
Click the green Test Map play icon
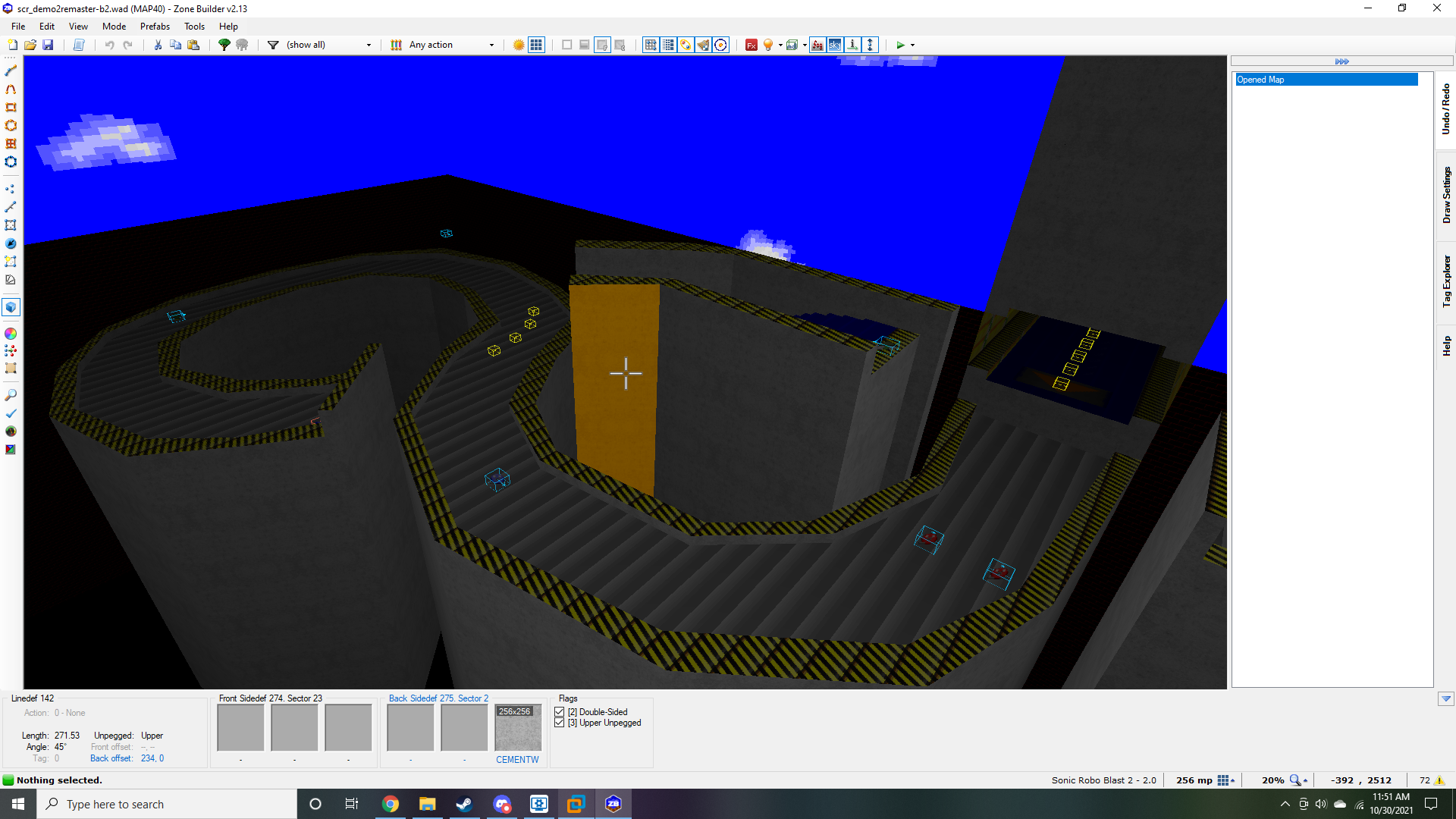coord(900,45)
